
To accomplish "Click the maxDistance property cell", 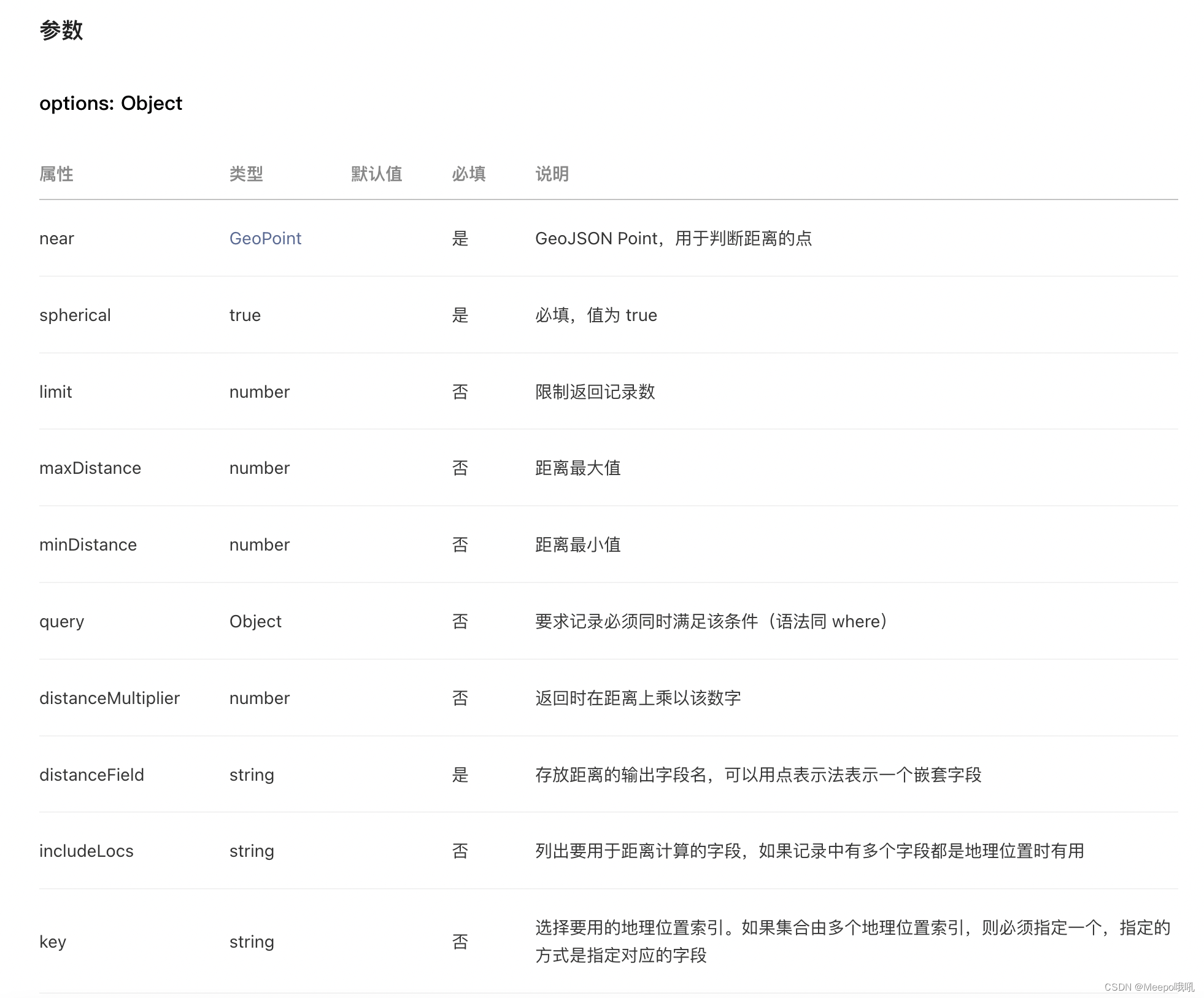I will tap(90, 468).
